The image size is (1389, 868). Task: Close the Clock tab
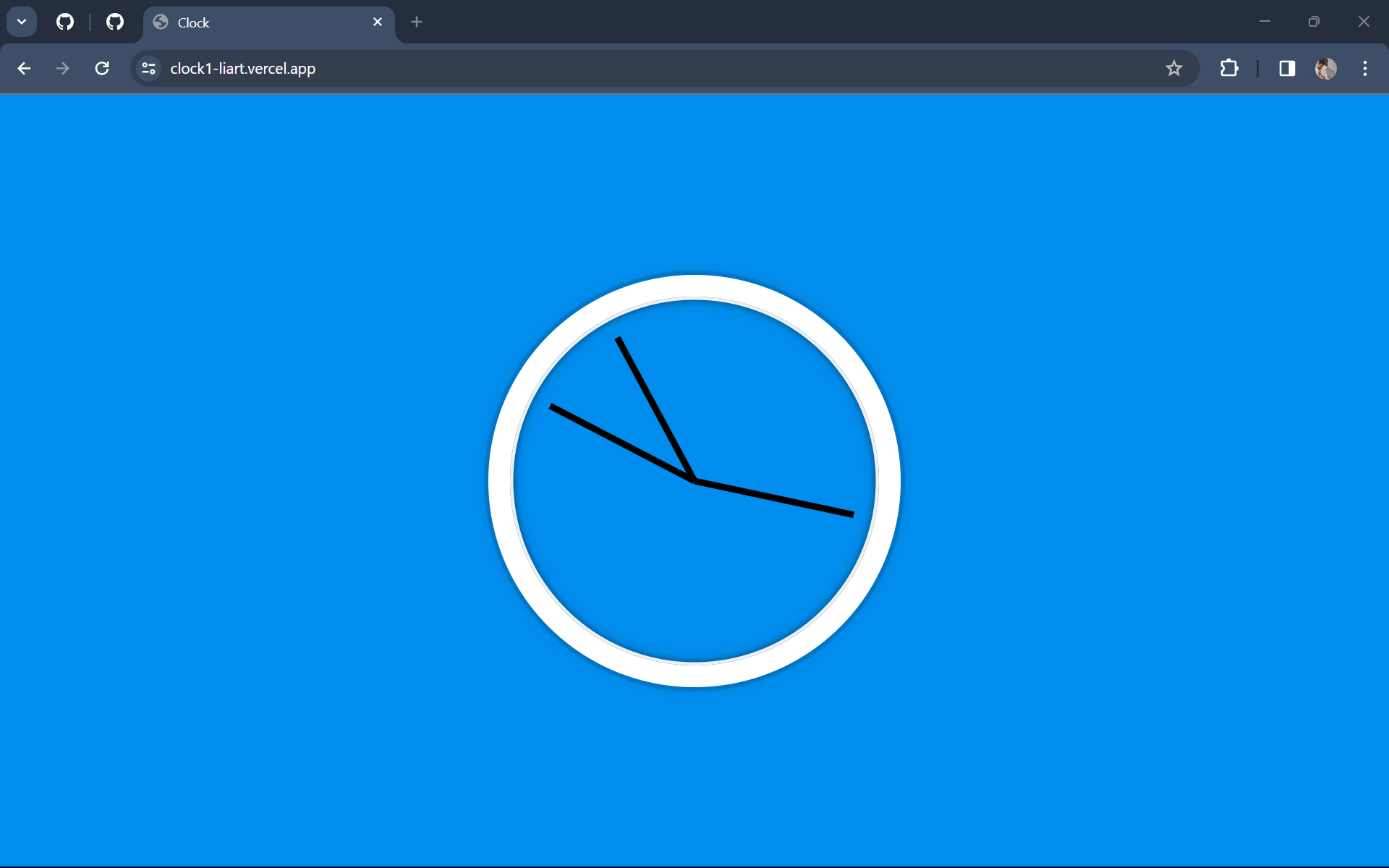pyautogui.click(x=377, y=22)
